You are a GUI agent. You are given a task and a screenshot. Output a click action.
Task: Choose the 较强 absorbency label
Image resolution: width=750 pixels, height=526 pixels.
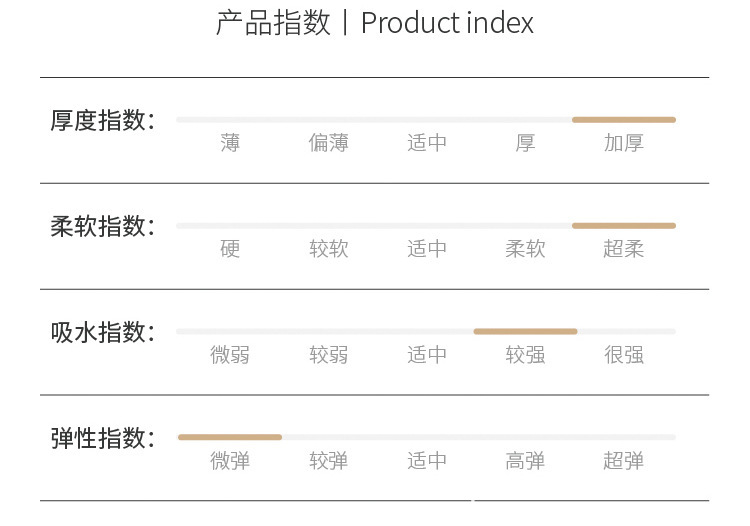(x=526, y=355)
